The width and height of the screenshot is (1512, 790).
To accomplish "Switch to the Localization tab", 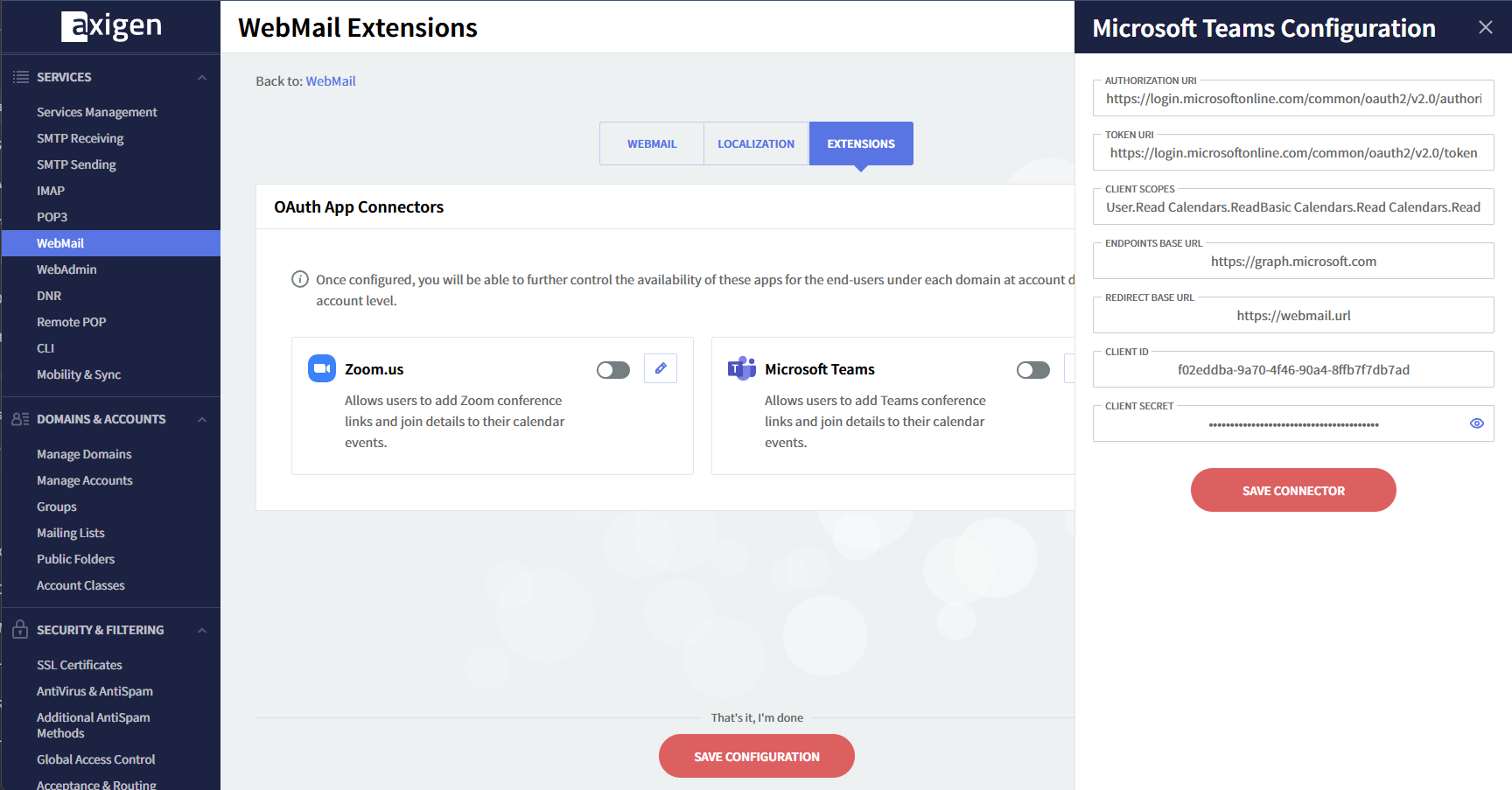I will coord(756,143).
